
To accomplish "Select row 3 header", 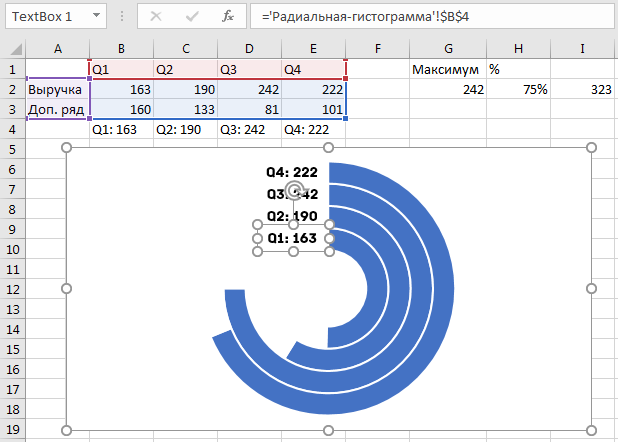I will click(x=13, y=109).
